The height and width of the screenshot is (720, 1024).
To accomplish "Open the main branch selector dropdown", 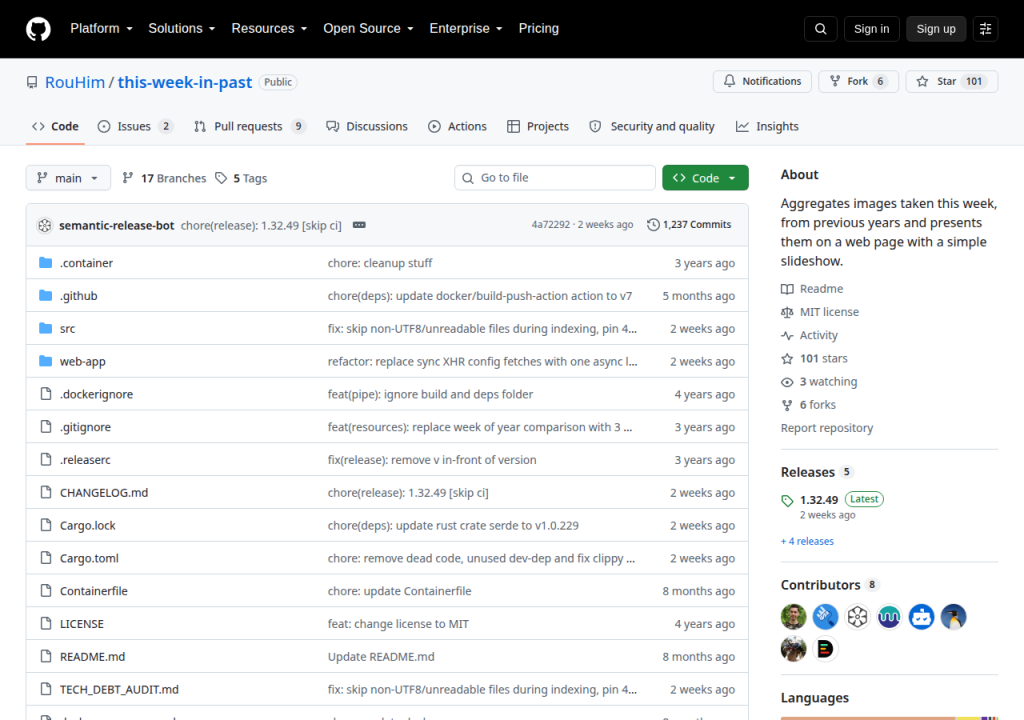I will [68, 178].
